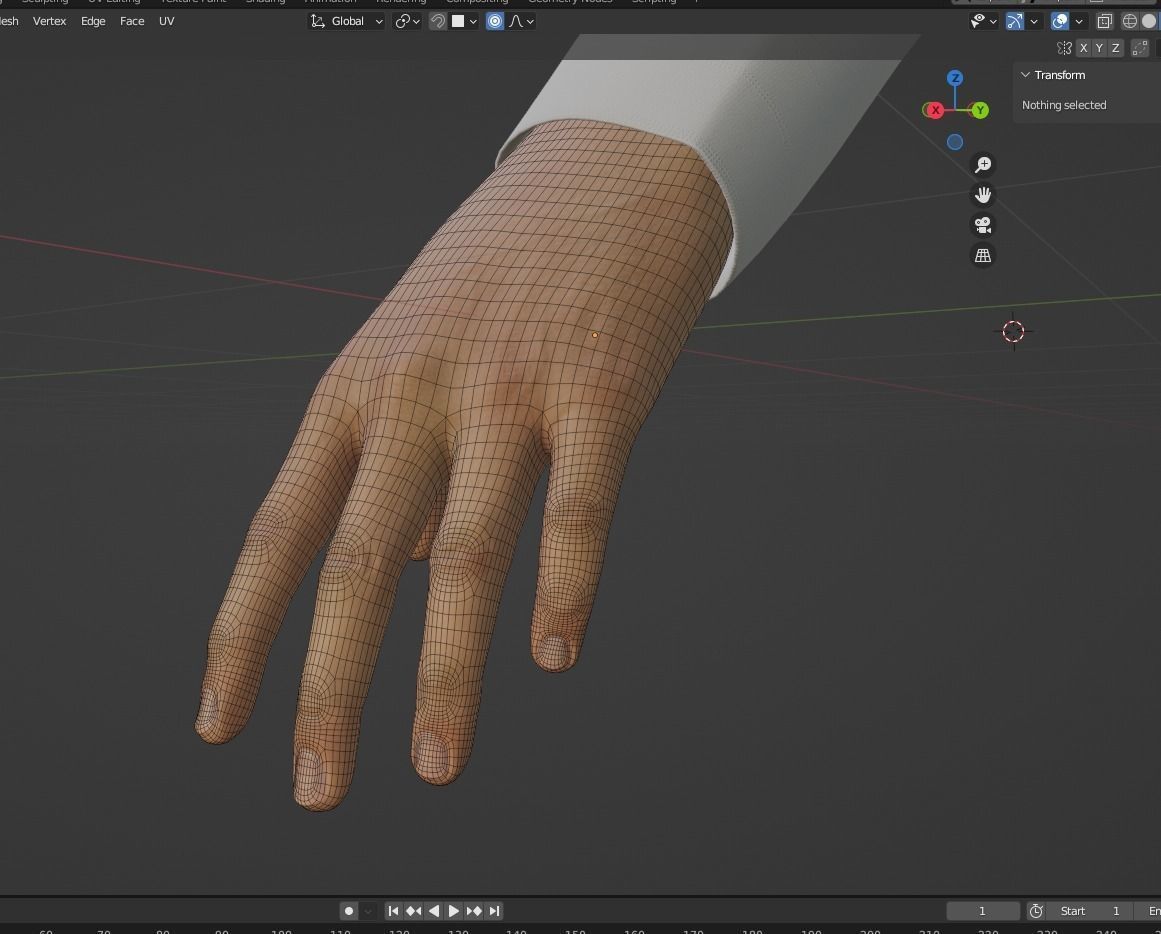Open the Vertex menu
Viewport: 1161px width, 934px height.
click(50, 21)
